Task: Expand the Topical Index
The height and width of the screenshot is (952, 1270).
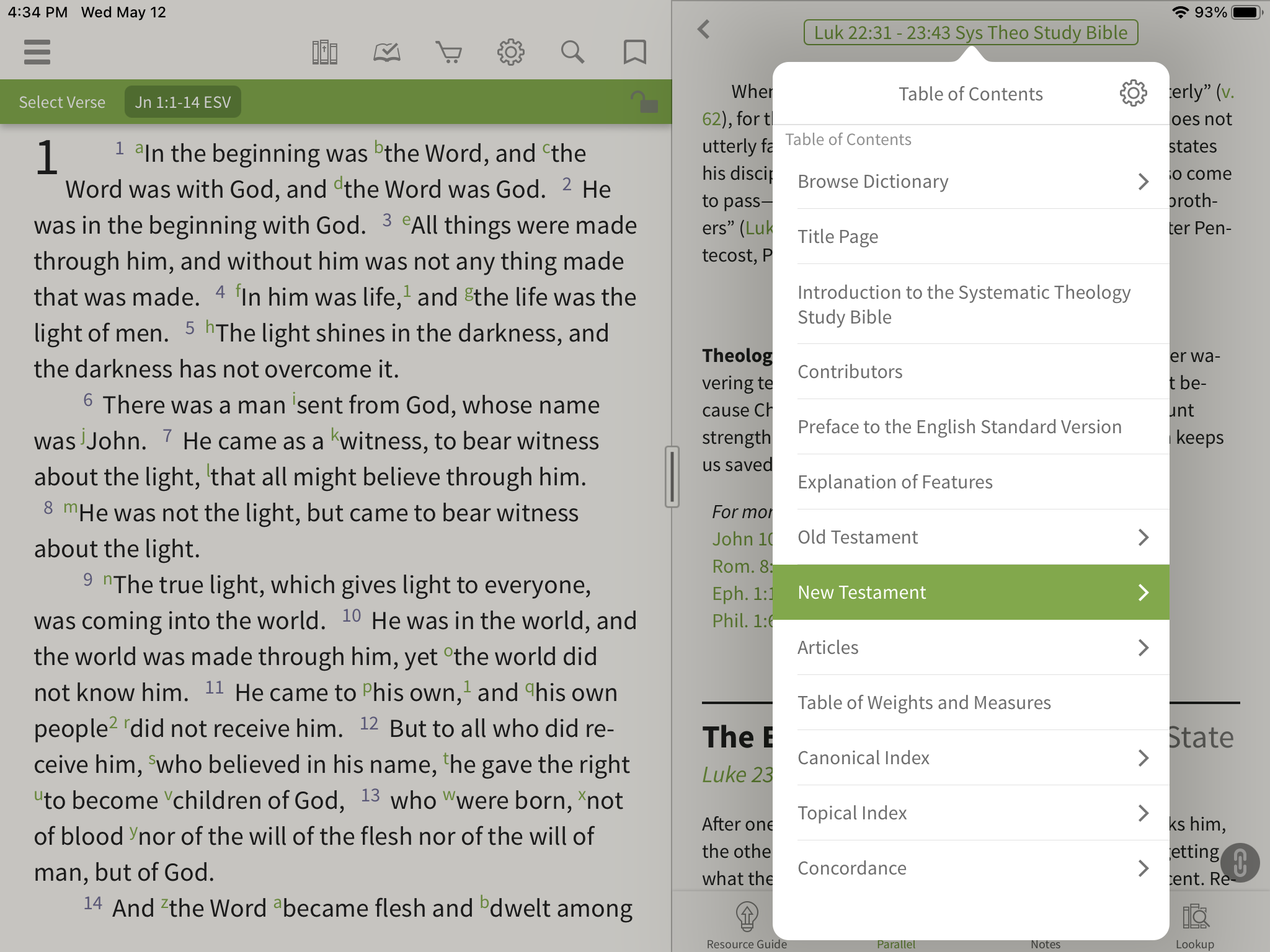Action: [x=971, y=813]
